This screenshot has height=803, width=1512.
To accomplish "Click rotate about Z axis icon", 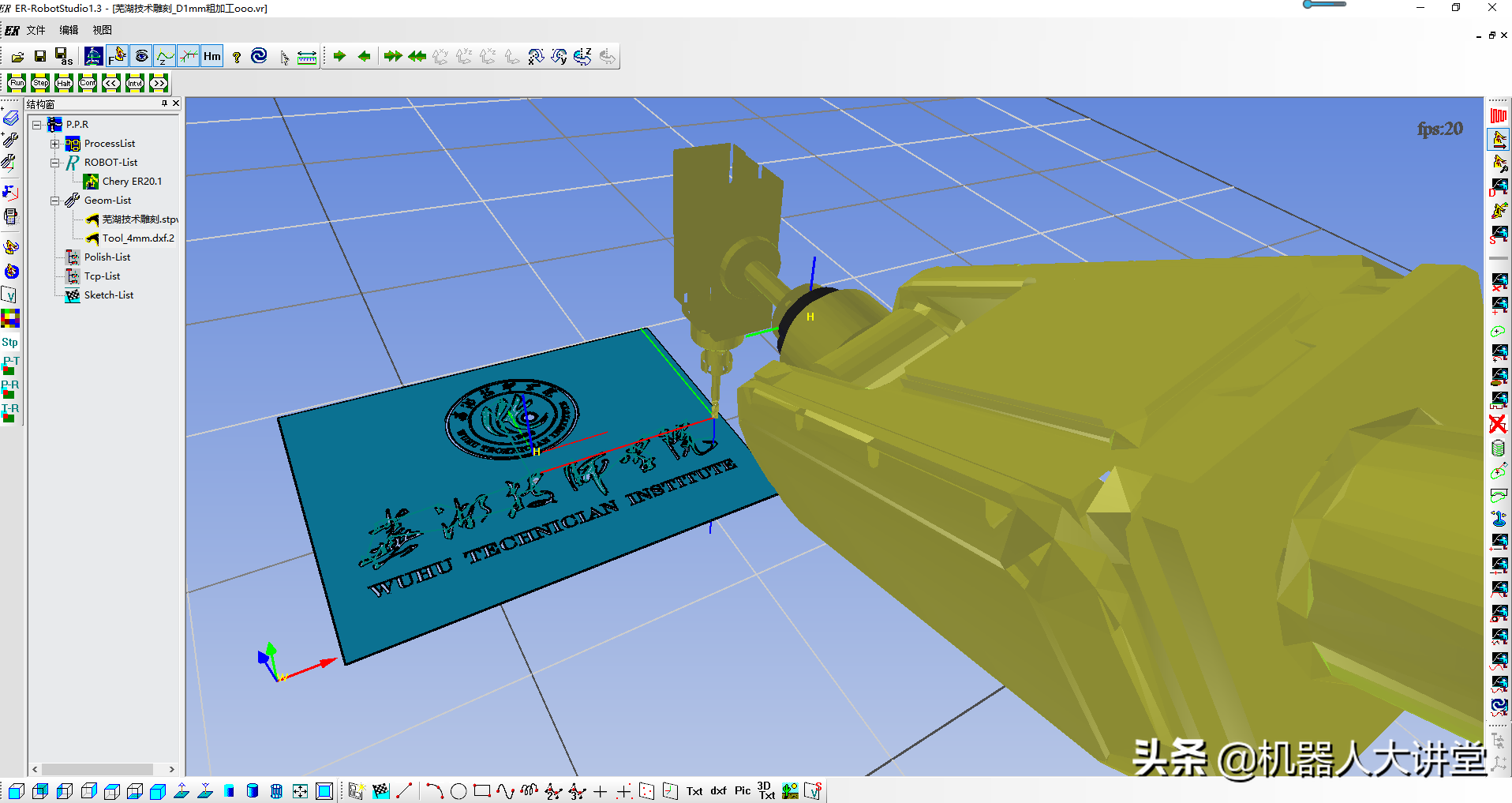I will click(583, 56).
